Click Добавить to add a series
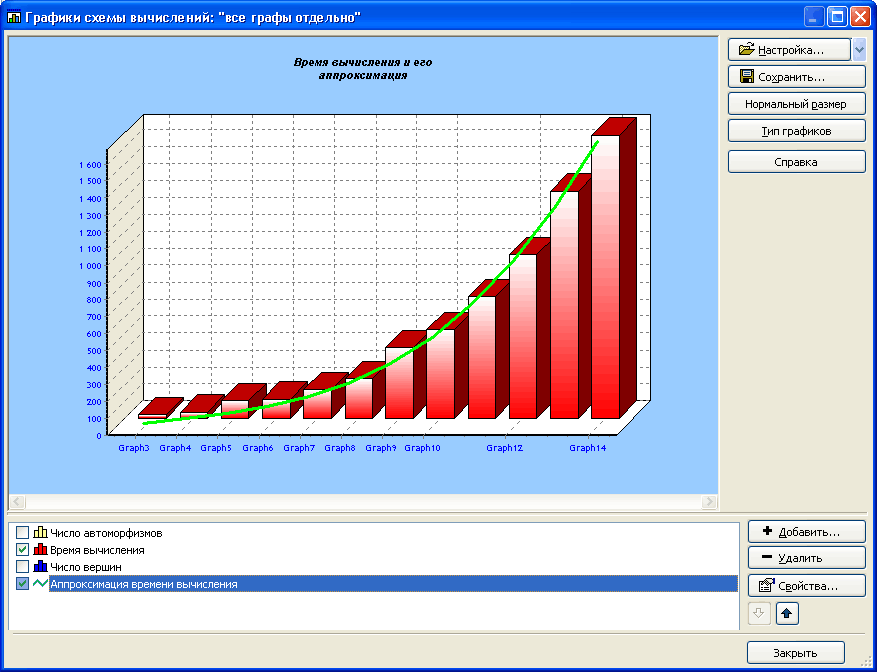 (807, 531)
